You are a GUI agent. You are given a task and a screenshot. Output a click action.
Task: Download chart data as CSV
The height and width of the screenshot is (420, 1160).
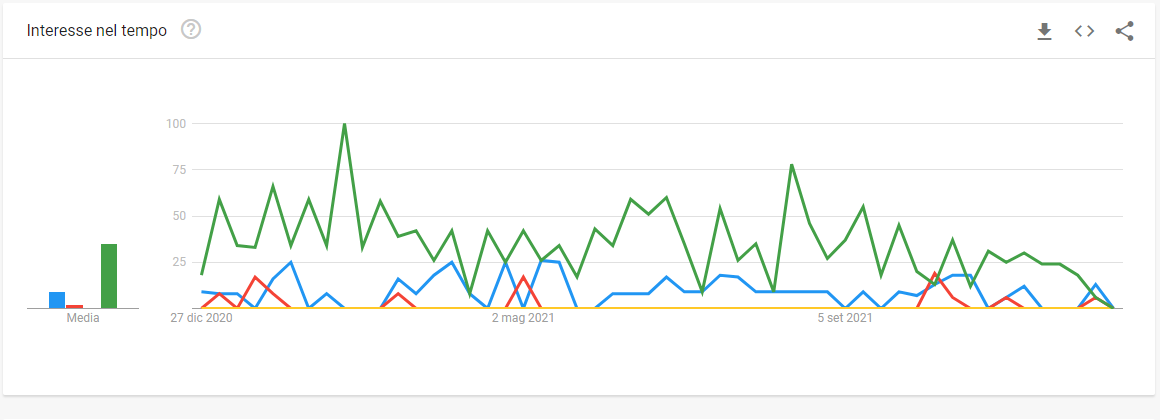[x=1044, y=31]
